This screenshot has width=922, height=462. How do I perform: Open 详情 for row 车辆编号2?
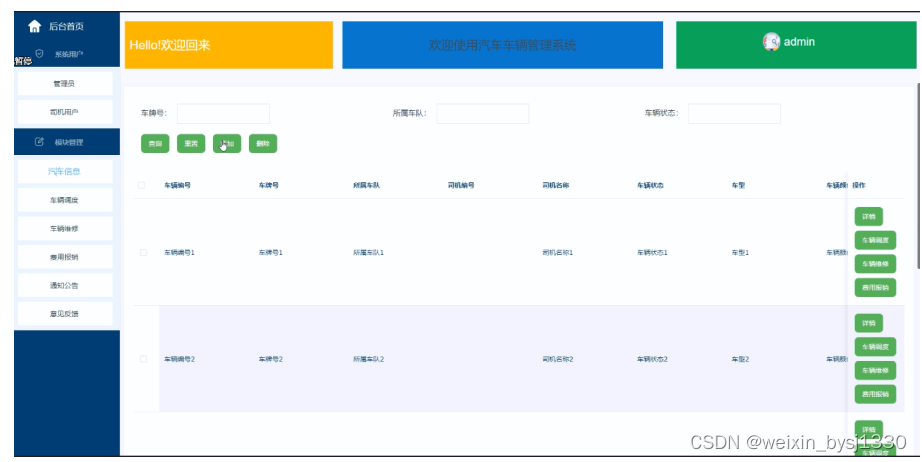[868, 323]
